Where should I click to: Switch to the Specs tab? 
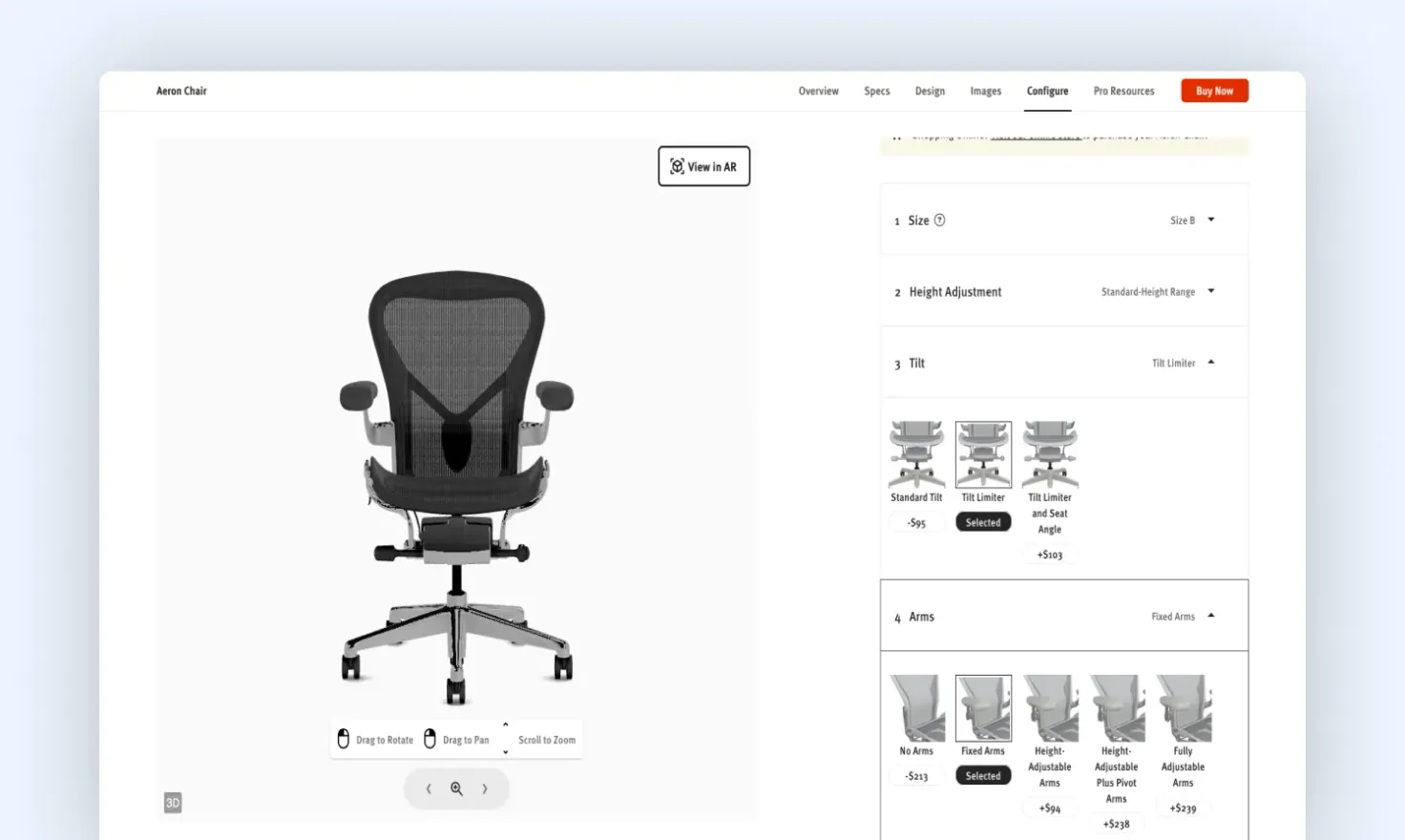tap(876, 91)
